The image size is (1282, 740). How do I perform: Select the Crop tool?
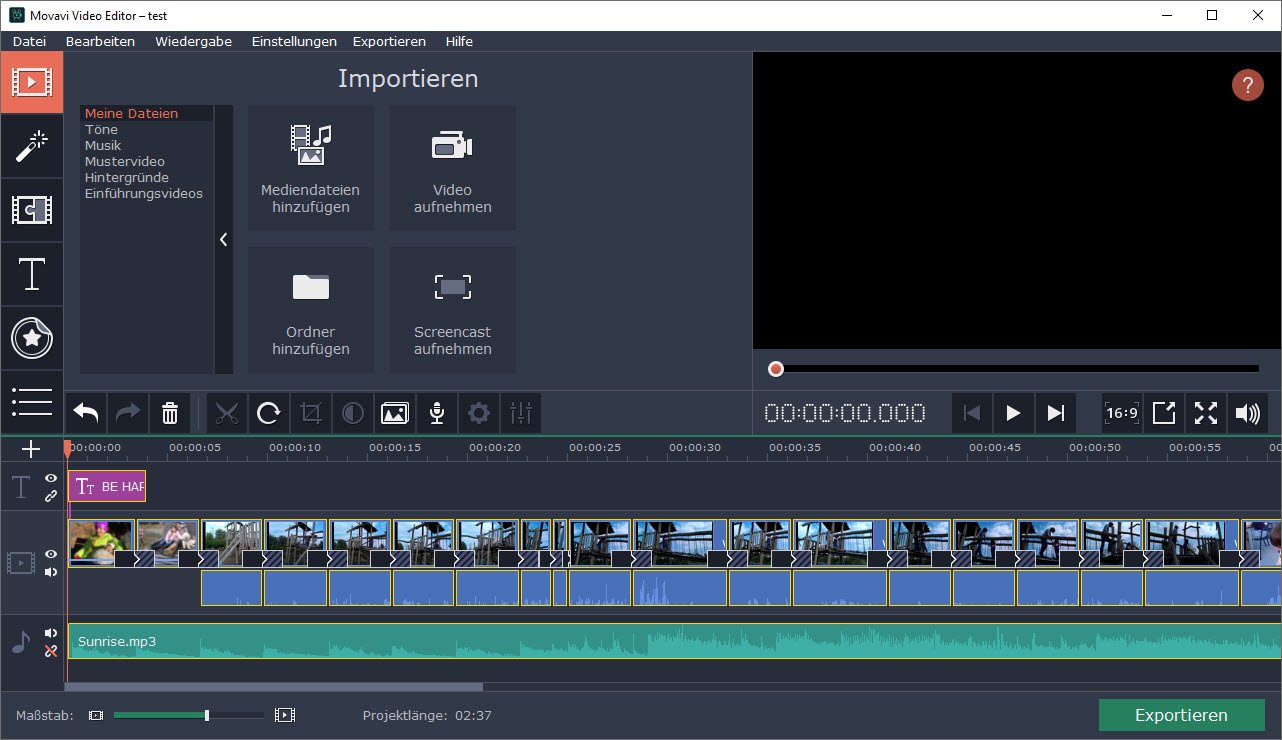311,413
